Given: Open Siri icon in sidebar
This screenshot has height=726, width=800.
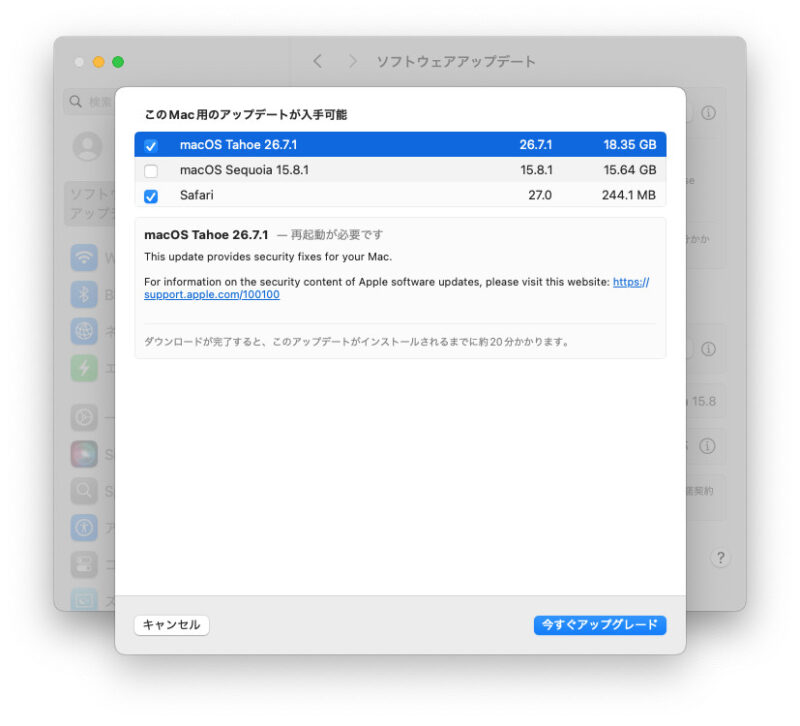Looking at the screenshot, I should (84, 454).
